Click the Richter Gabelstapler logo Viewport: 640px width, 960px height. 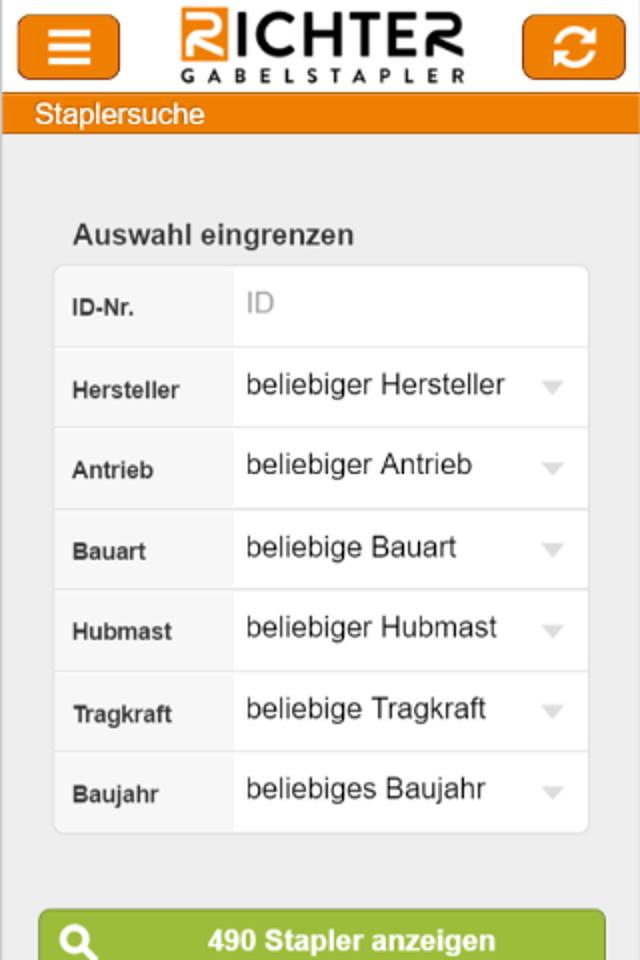(x=322, y=46)
